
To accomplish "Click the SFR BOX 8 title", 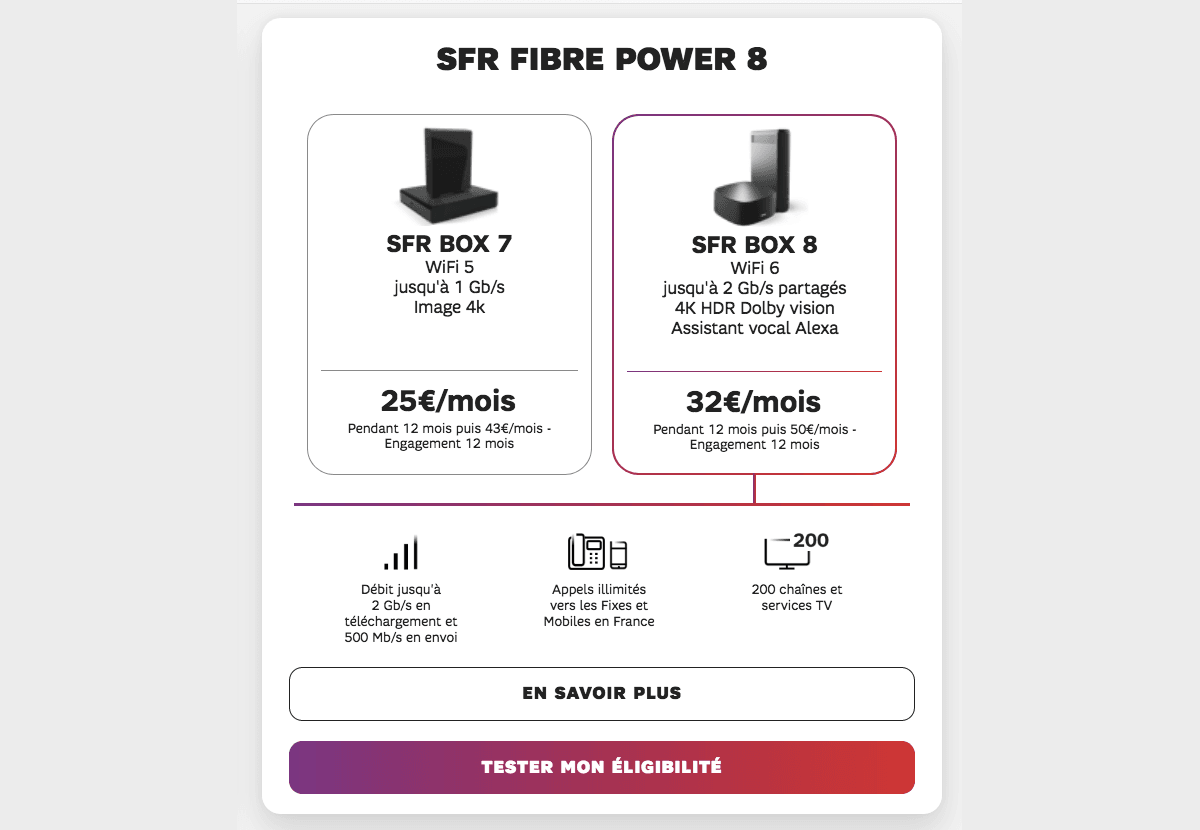I will coord(754,246).
